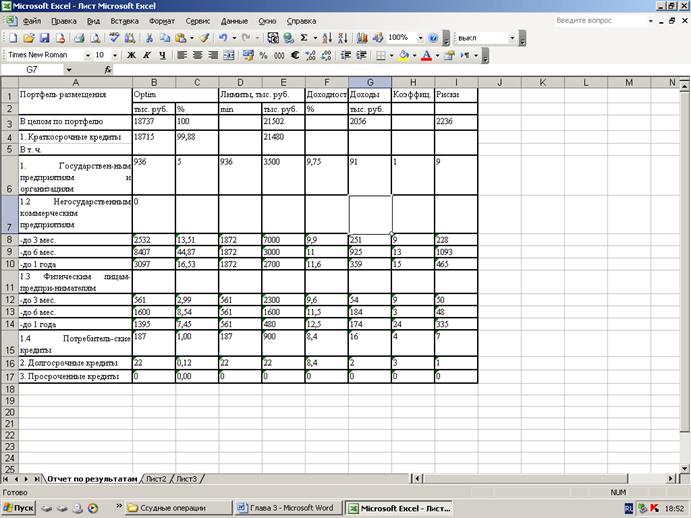Image resolution: width=691 pixels, height=518 pixels.
Task: Align cell text to the left
Action: point(182,55)
